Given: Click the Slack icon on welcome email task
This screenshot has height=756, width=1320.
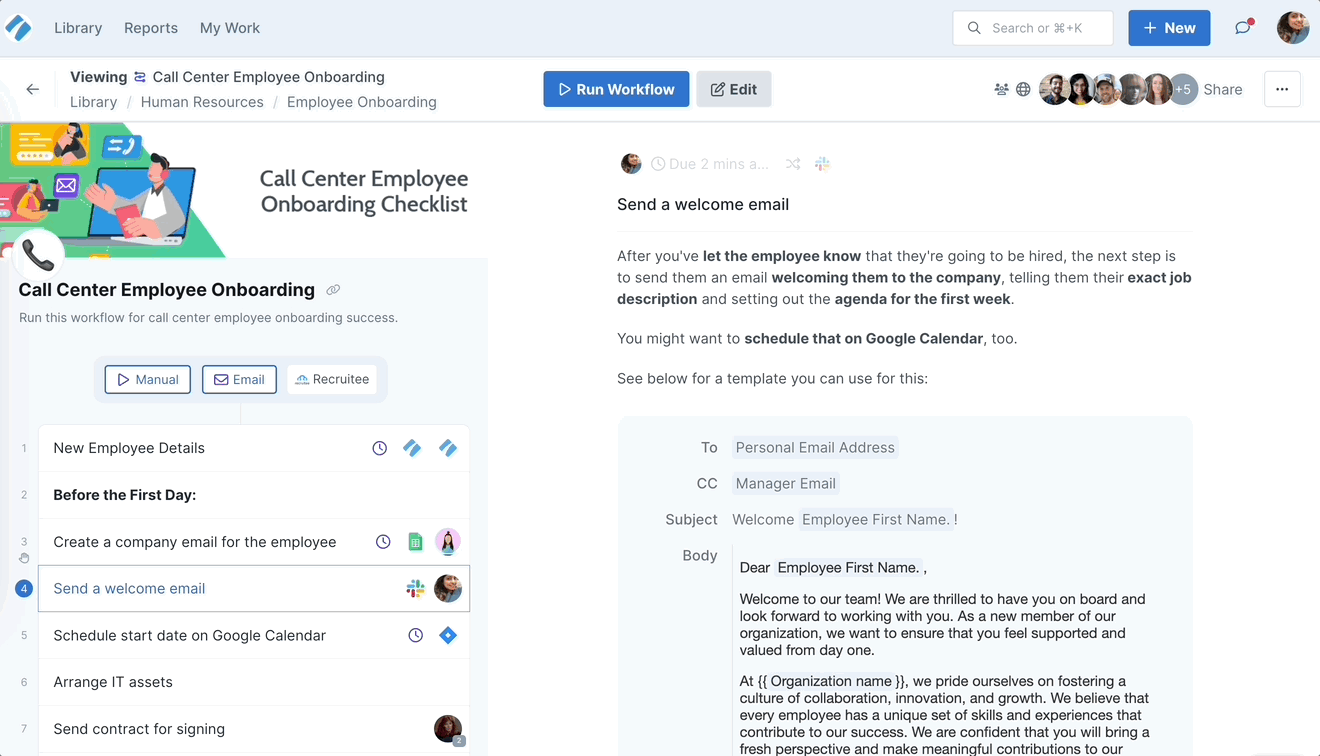Looking at the screenshot, I should (415, 589).
